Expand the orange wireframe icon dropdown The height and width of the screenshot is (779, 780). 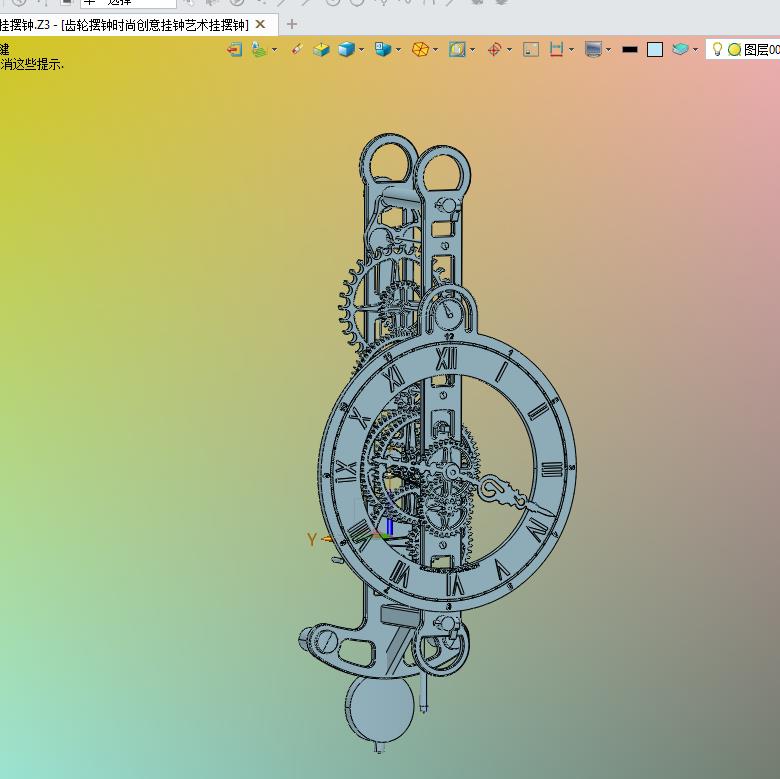point(436,50)
